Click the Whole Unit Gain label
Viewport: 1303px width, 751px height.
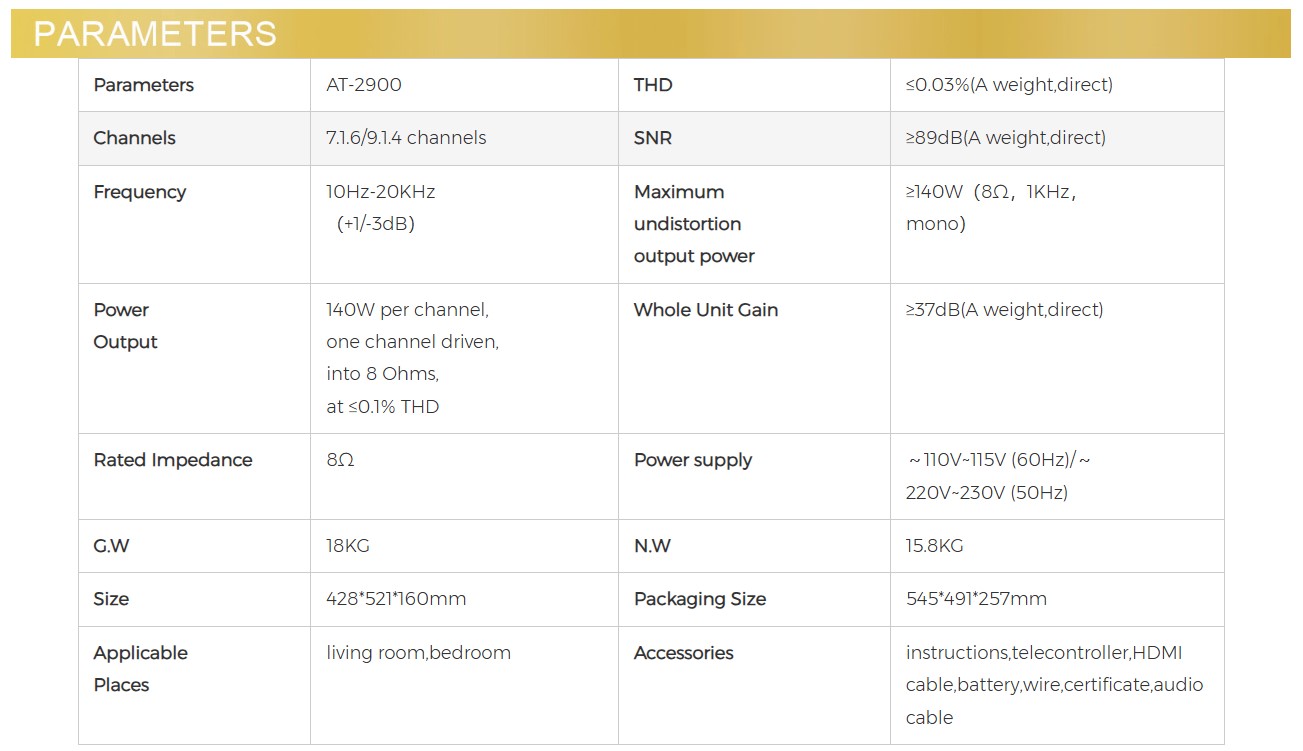tap(705, 310)
